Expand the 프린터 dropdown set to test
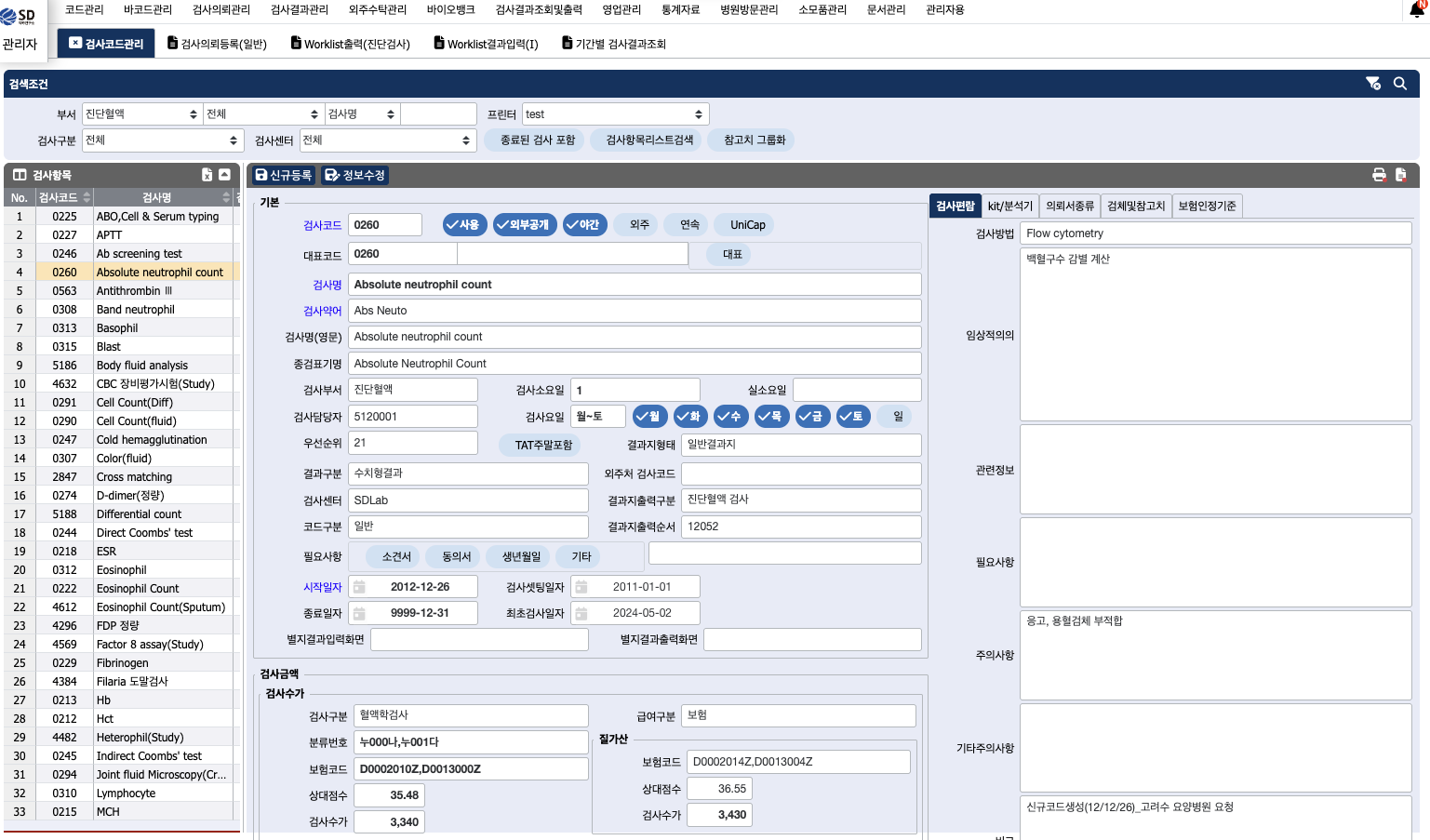Viewport: 1430px width, 840px height. (x=615, y=114)
